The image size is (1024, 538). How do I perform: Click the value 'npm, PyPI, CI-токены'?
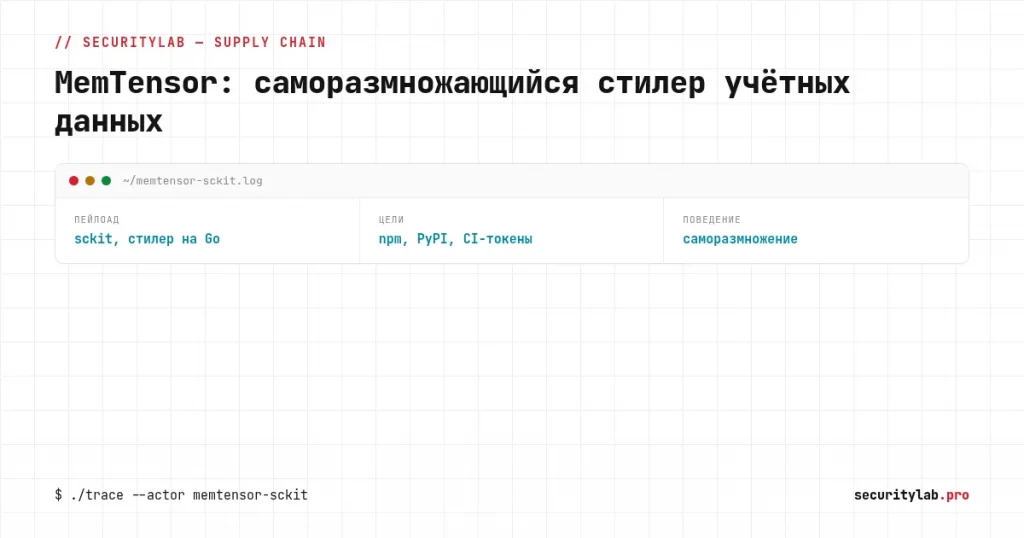tap(455, 239)
